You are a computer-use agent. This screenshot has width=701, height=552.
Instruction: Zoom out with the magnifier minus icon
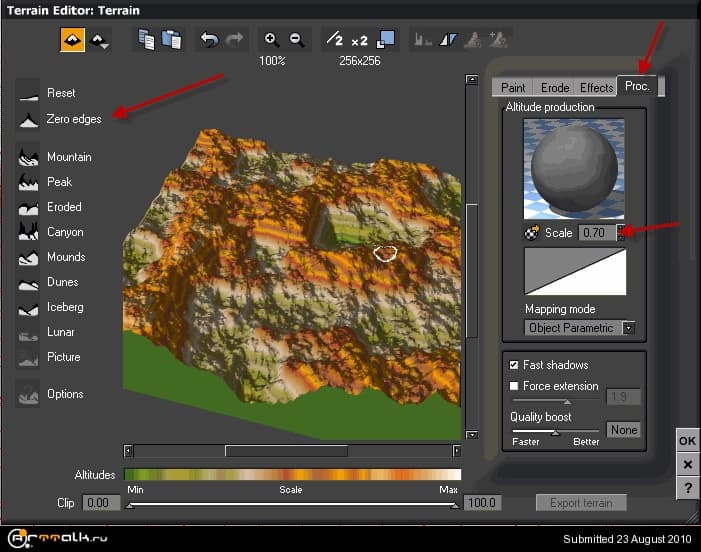pyautogui.click(x=297, y=40)
